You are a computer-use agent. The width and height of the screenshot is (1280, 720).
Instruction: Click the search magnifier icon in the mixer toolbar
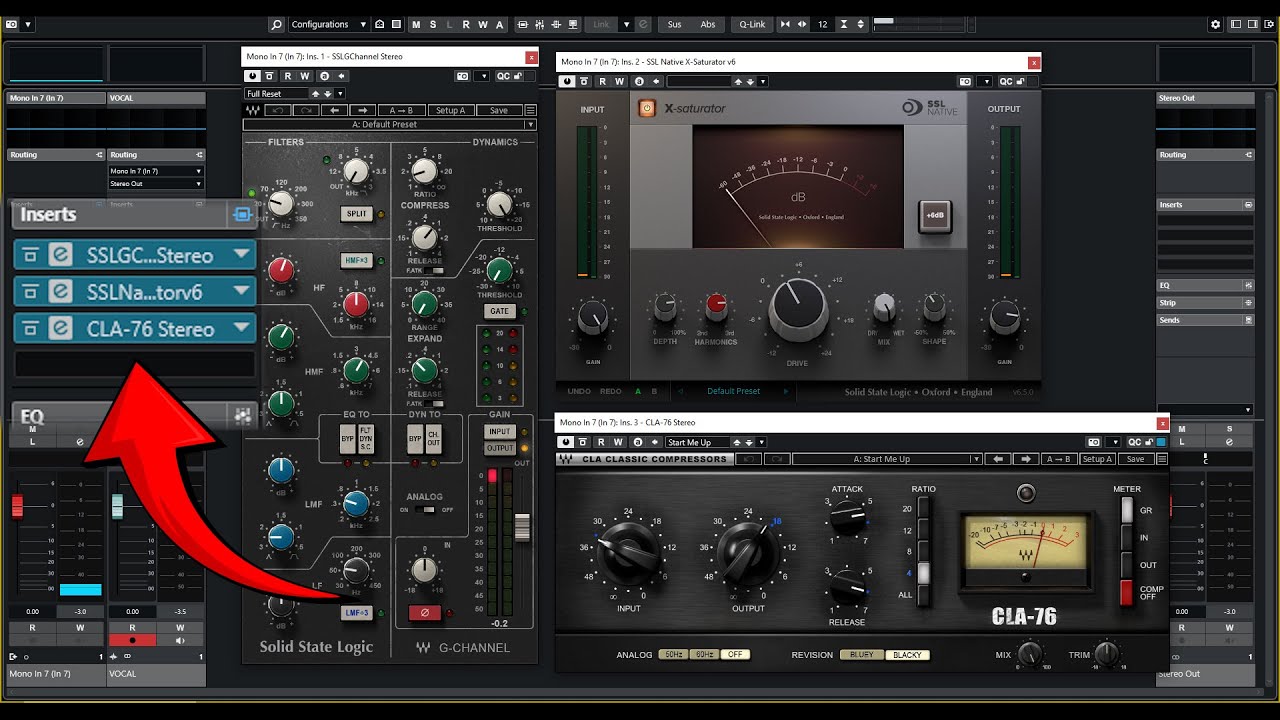coord(275,24)
